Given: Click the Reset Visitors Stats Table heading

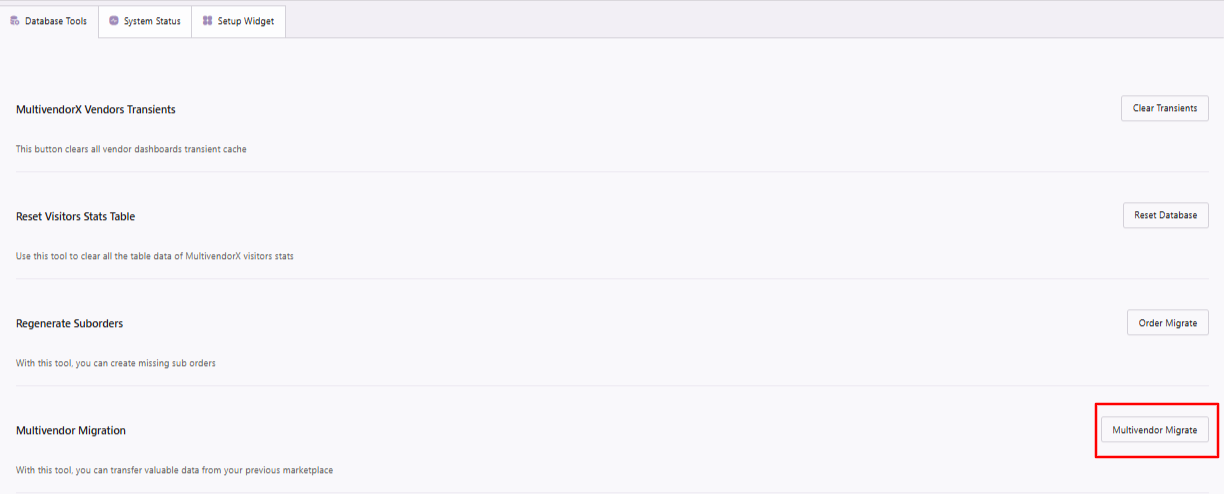Looking at the screenshot, I should pyautogui.click(x=75, y=216).
